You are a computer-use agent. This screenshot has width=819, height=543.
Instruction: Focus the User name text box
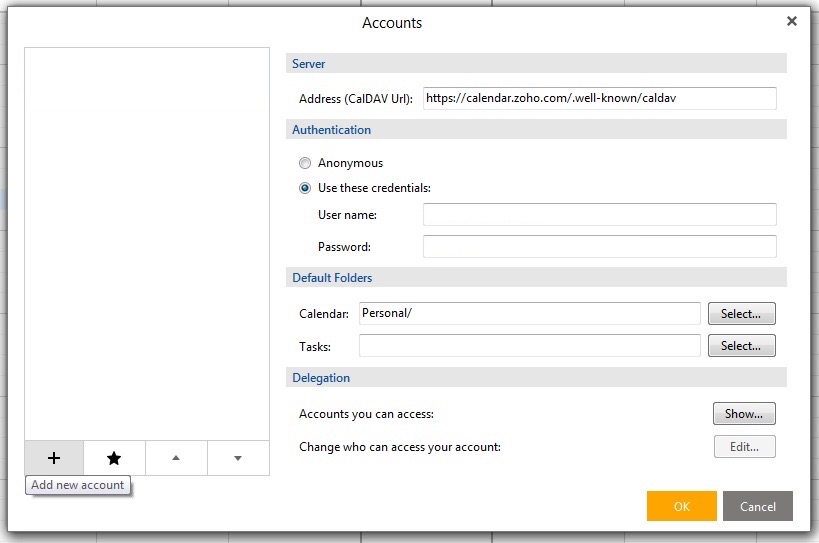pos(599,214)
